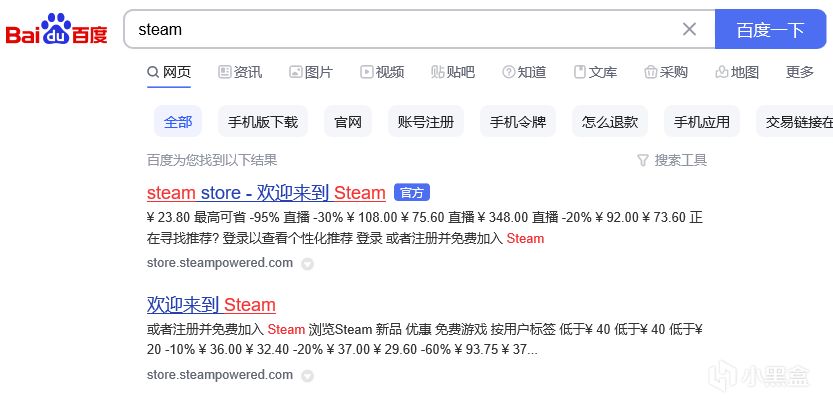Switch to the 文库 tab
833x402 pixels.
[595, 72]
